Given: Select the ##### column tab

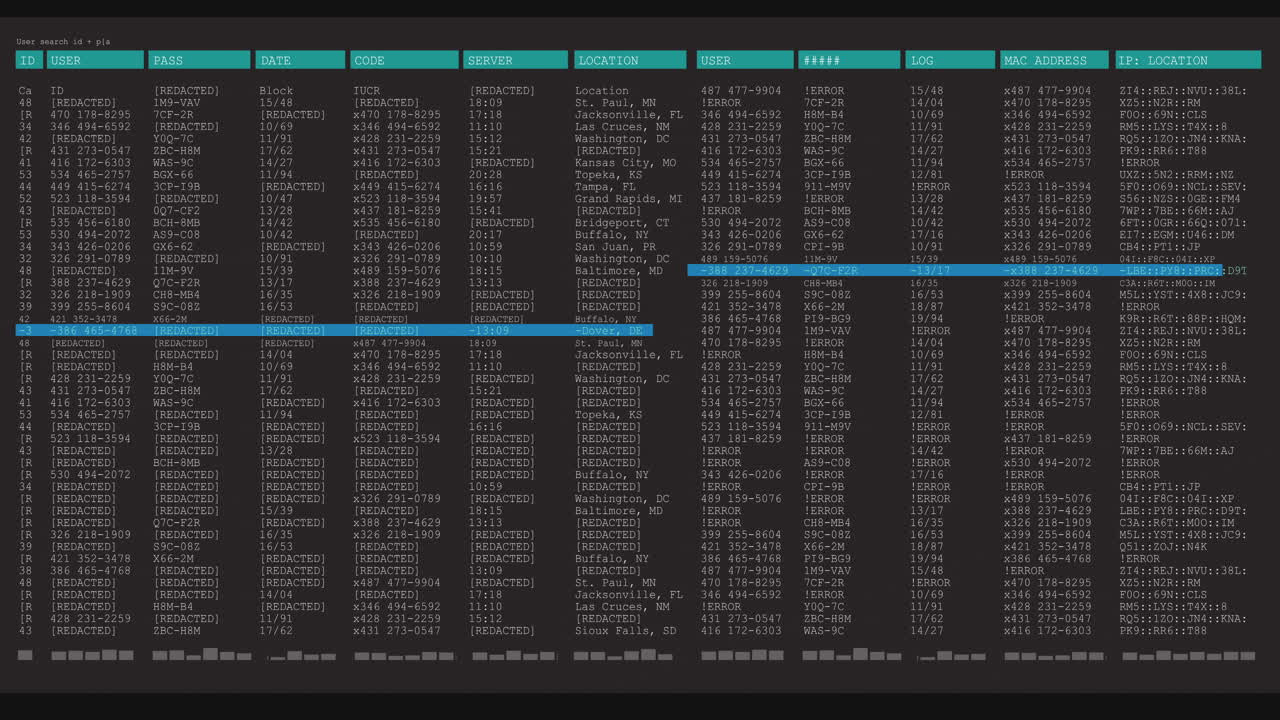Looking at the screenshot, I should (x=849, y=60).
